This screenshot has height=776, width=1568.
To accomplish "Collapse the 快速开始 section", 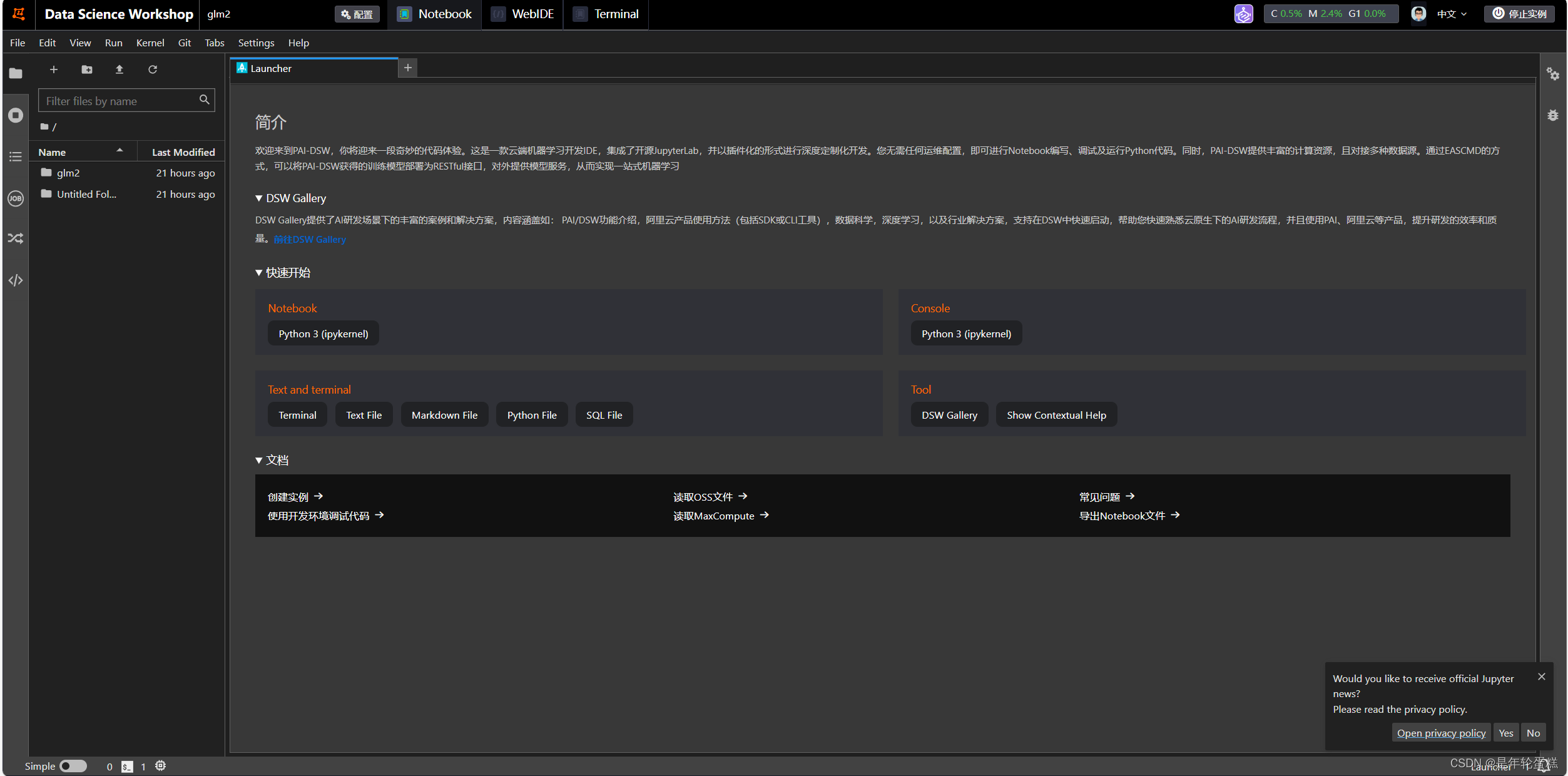I will (x=259, y=273).
